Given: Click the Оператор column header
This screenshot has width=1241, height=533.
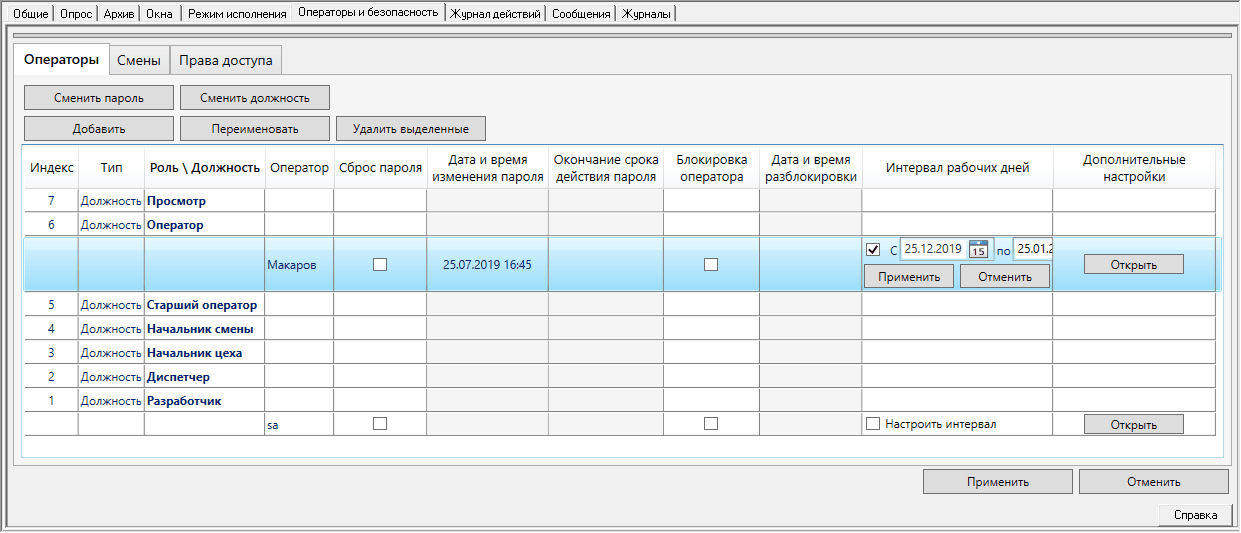Looking at the screenshot, I should coord(299,168).
